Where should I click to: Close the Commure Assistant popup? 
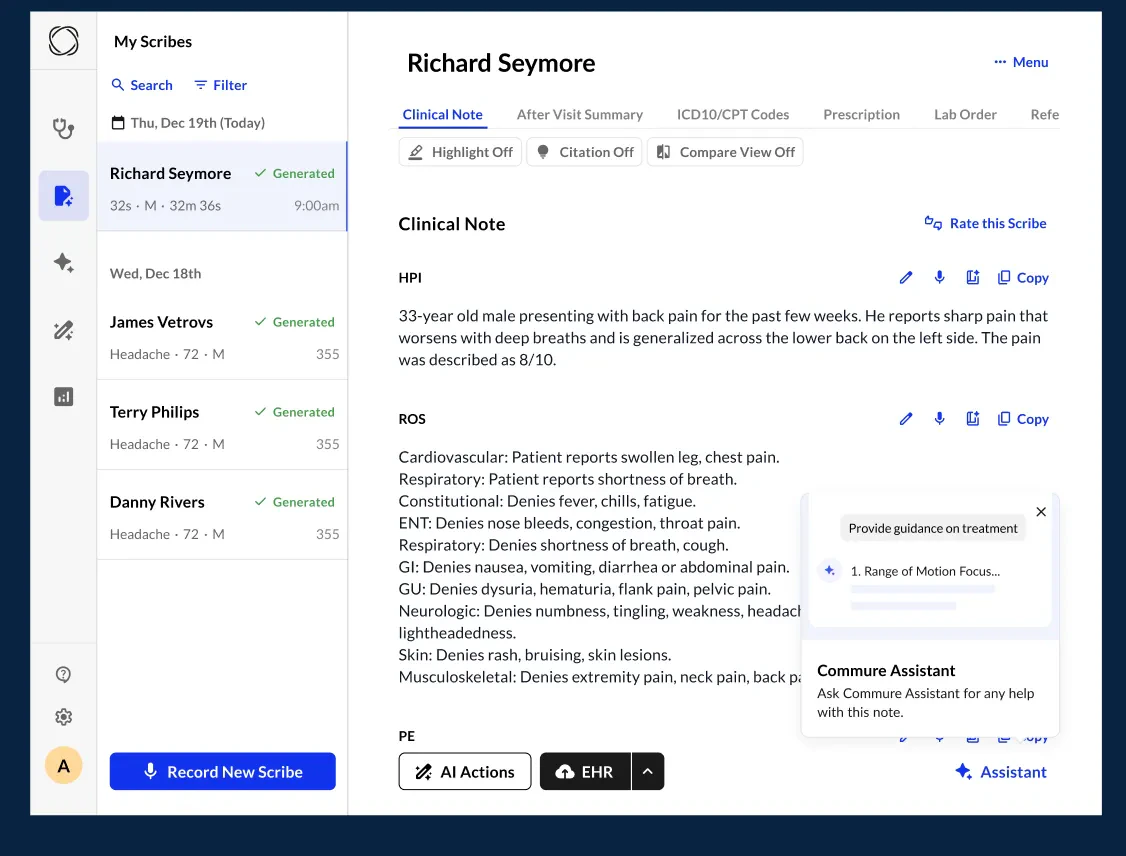[1041, 512]
